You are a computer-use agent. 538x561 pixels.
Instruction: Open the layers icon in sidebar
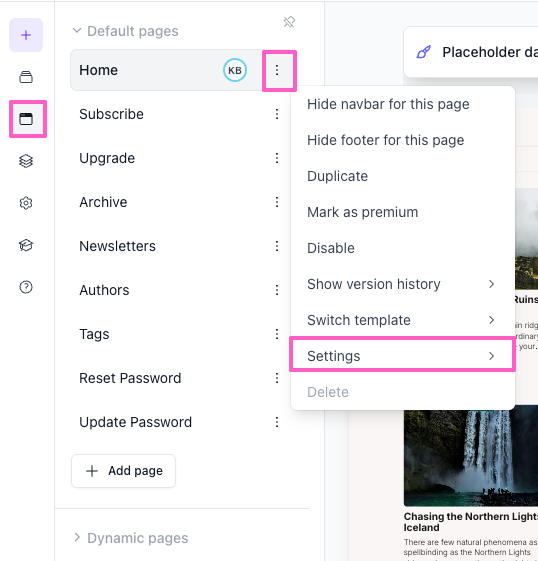(26, 161)
